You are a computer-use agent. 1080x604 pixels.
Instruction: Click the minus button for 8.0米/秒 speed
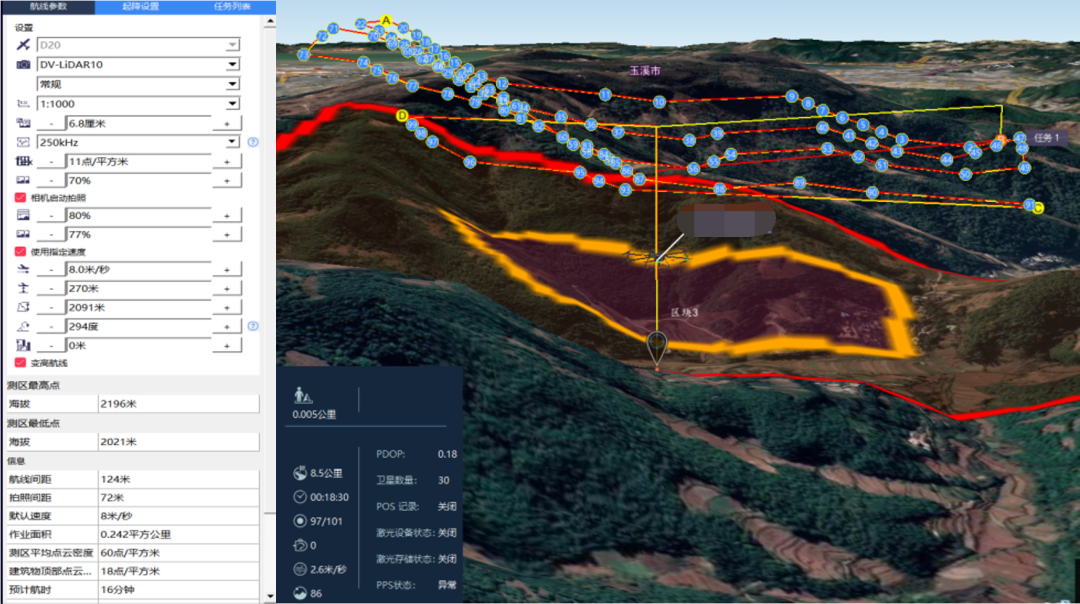(50, 270)
